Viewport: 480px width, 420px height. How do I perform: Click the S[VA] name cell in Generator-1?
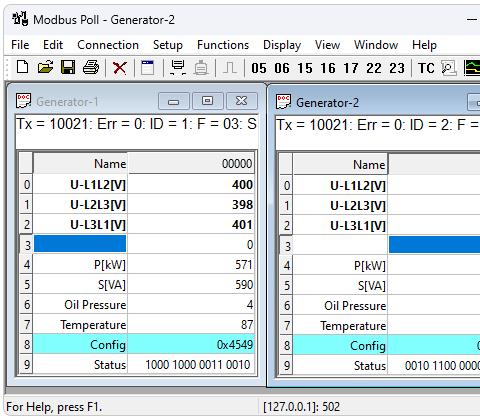(80, 285)
